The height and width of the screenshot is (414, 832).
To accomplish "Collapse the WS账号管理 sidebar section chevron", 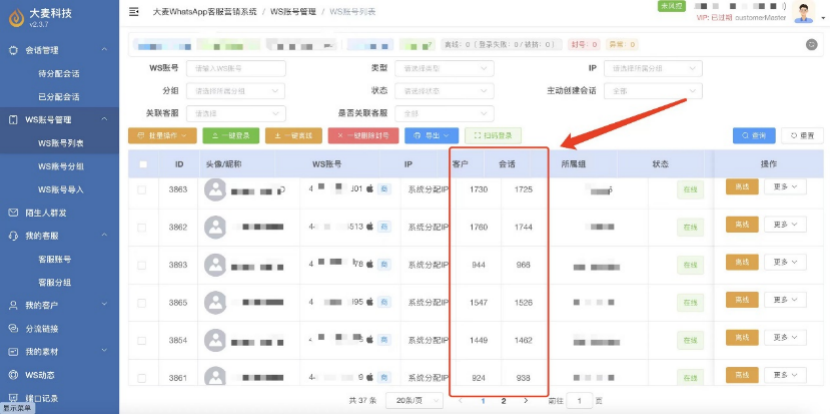I will [105, 119].
